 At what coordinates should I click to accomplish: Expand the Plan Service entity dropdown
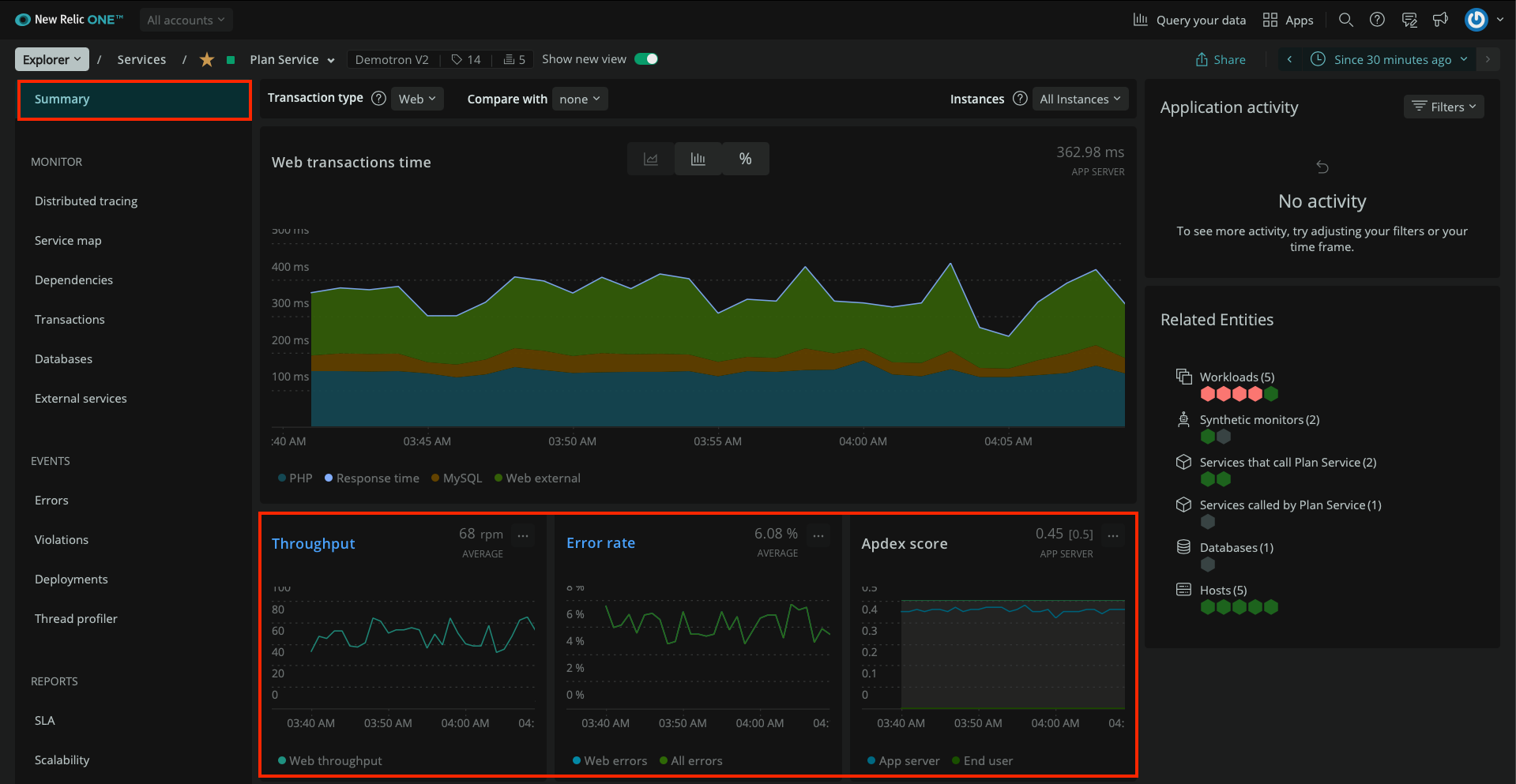331,60
